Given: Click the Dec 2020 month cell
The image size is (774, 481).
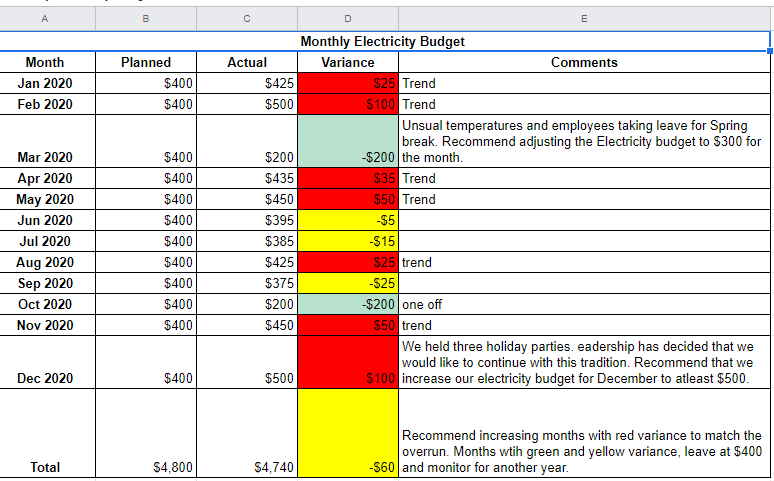Looking at the screenshot, I should point(47,362).
